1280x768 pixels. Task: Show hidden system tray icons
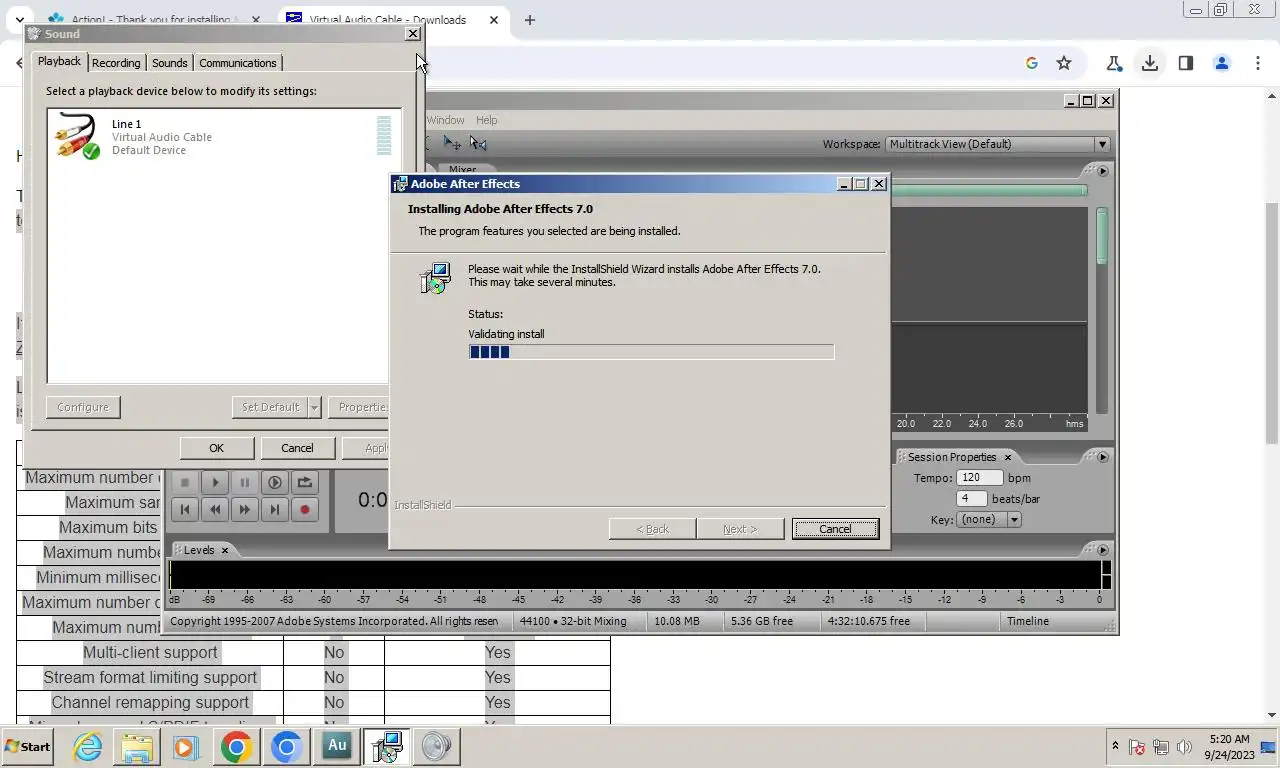point(1115,747)
